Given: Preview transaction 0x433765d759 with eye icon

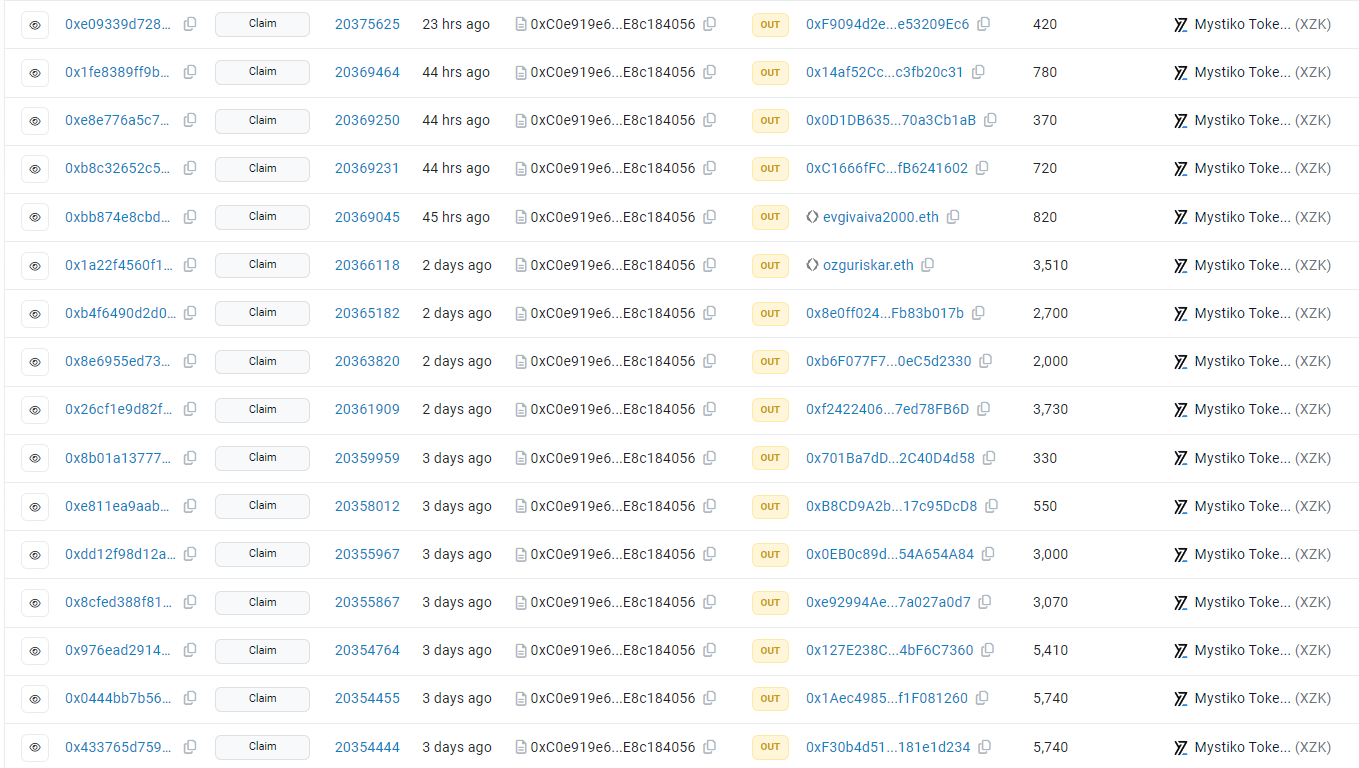Looking at the screenshot, I should [x=35, y=747].
